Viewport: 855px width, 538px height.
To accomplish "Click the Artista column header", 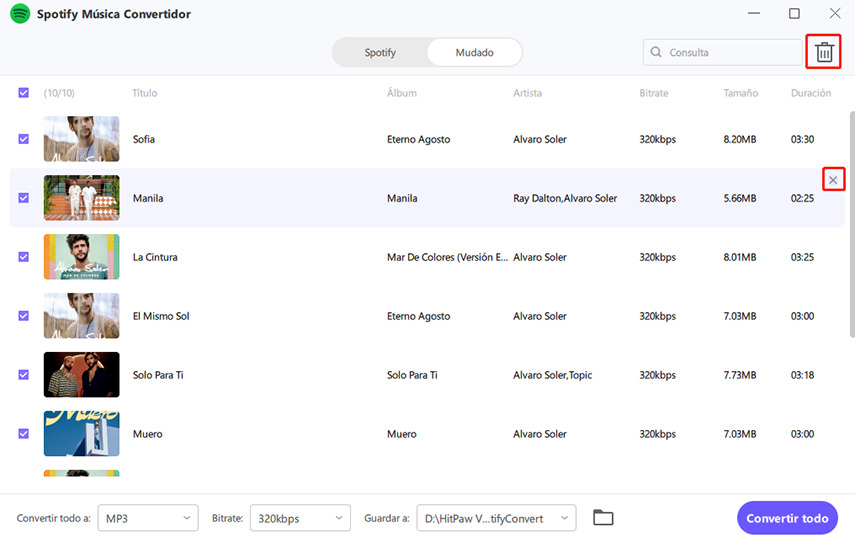I will click(527, 93).
